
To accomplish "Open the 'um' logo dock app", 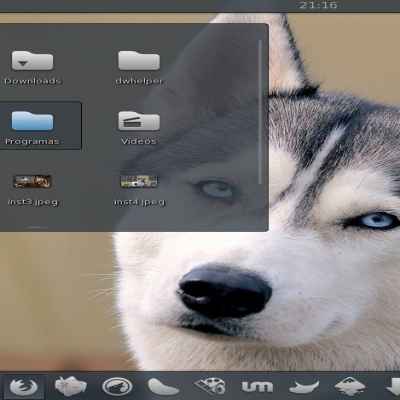I will click(x=257, y=387).
